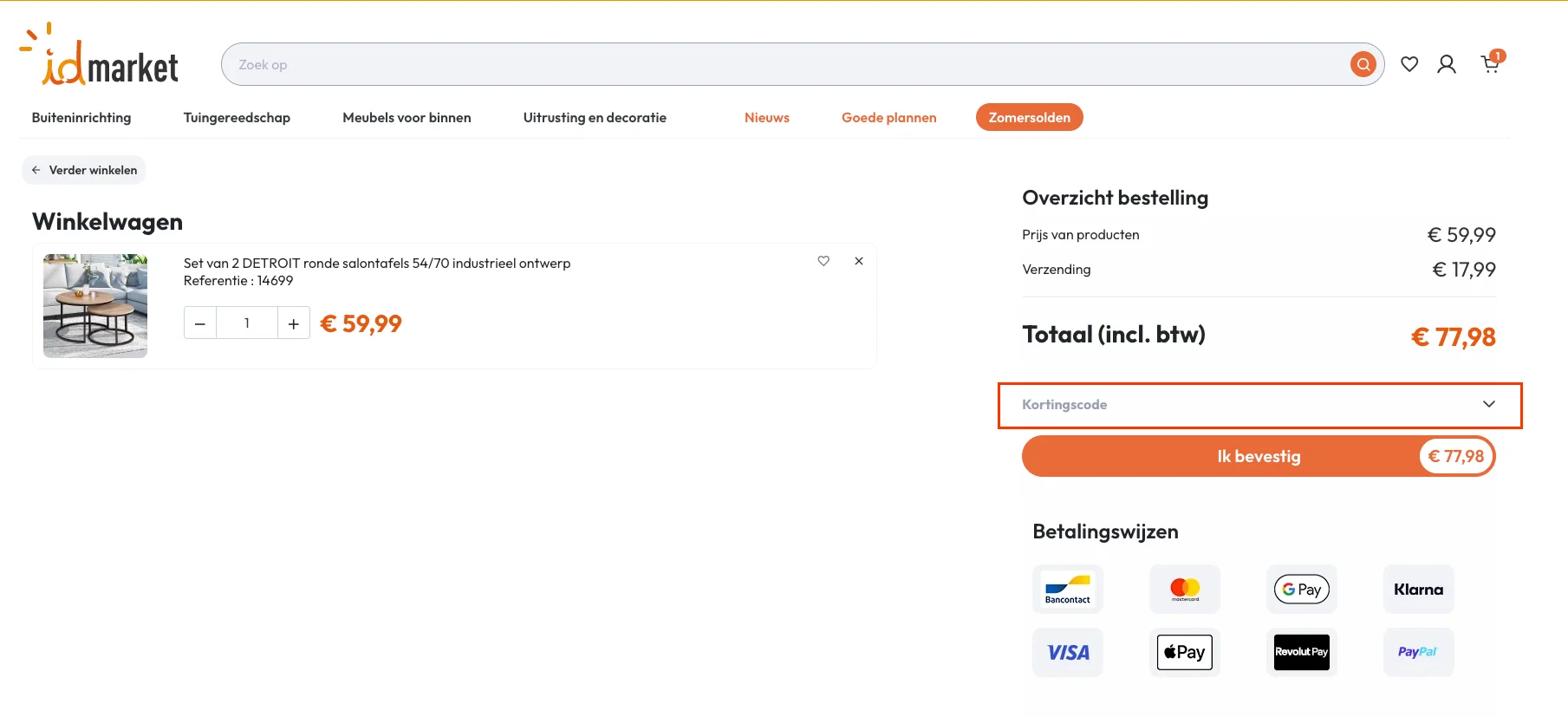Add DETROIT tables to wishlist heart
Image resolution: width=1568 pixels, height=717 pixels.
[823, 261]
